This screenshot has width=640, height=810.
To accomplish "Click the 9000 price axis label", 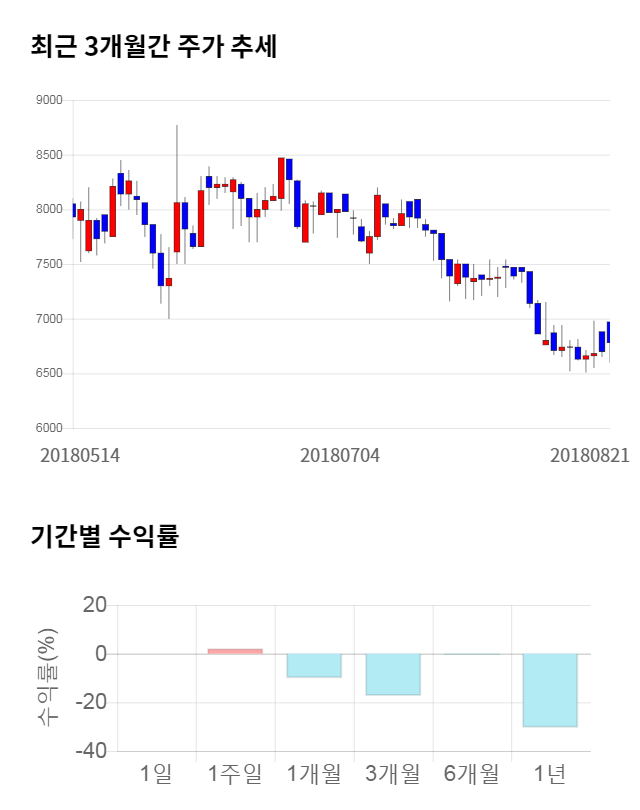I will (x=48, y=100).
